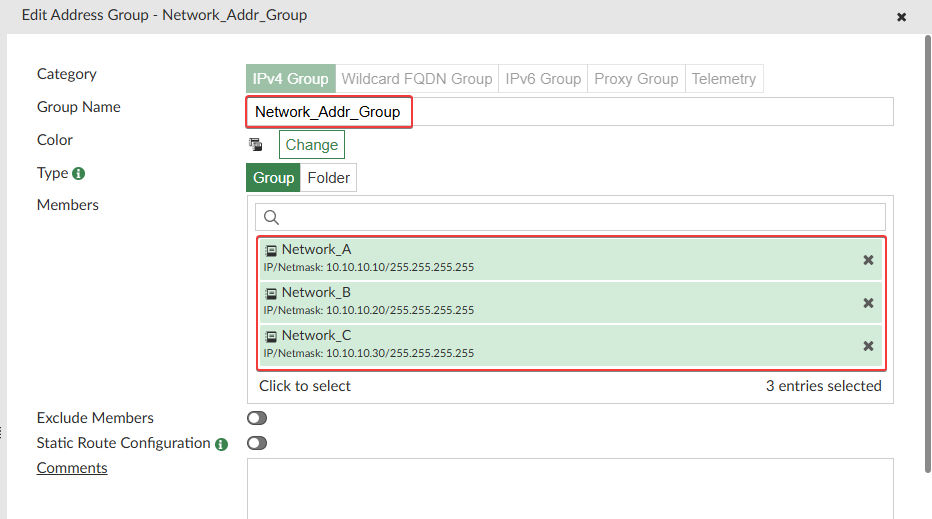932x519 pixels.
Task: Click the magnifier icon in members search
Action: click(272, 218)
